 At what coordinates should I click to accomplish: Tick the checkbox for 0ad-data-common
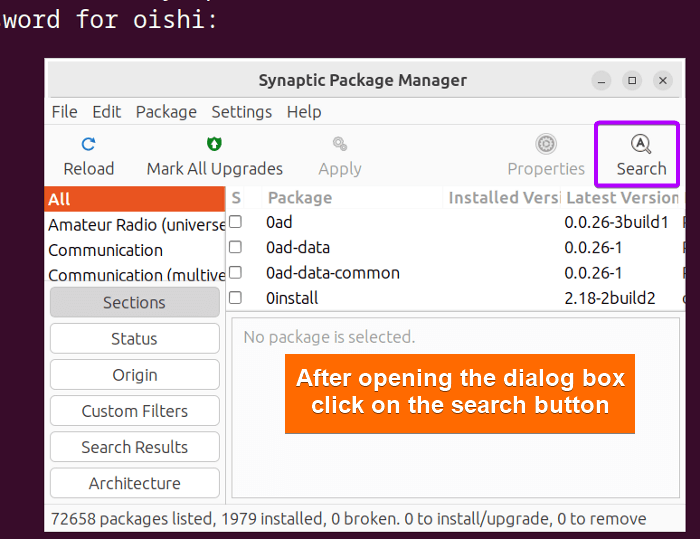click(x=235, y=272)
